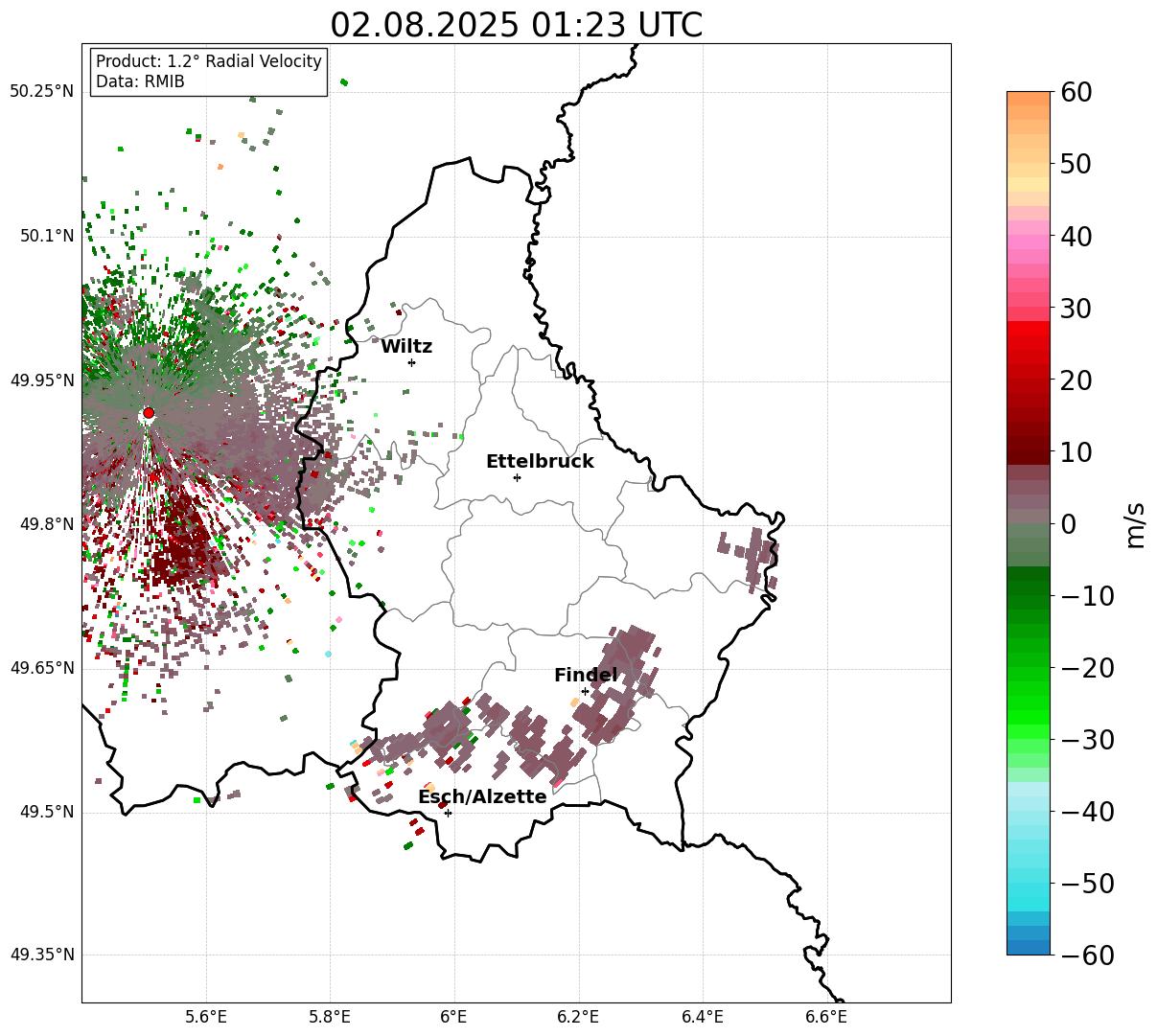This screenshot has width=1157, height=1036.
Task: Click the 30 tick label on colorbar
Action: point(1075,309)
